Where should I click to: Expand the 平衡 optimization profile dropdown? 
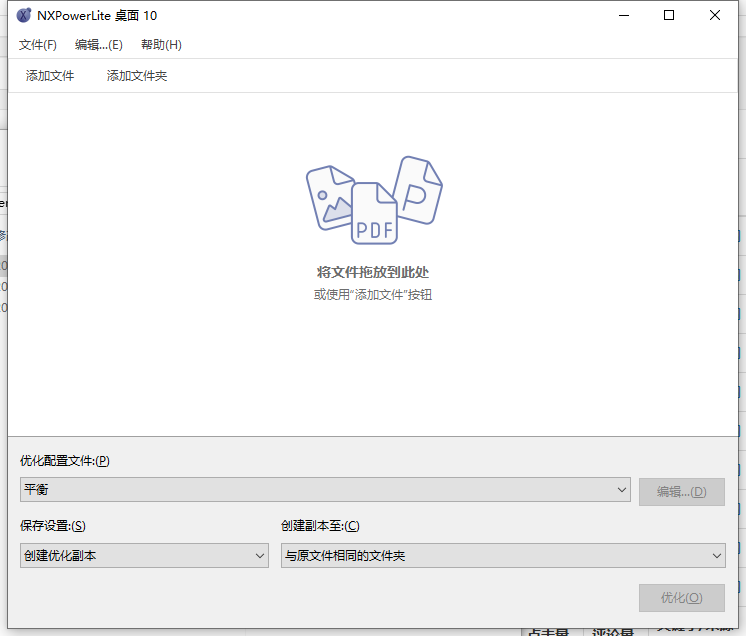tap(325, 490)
